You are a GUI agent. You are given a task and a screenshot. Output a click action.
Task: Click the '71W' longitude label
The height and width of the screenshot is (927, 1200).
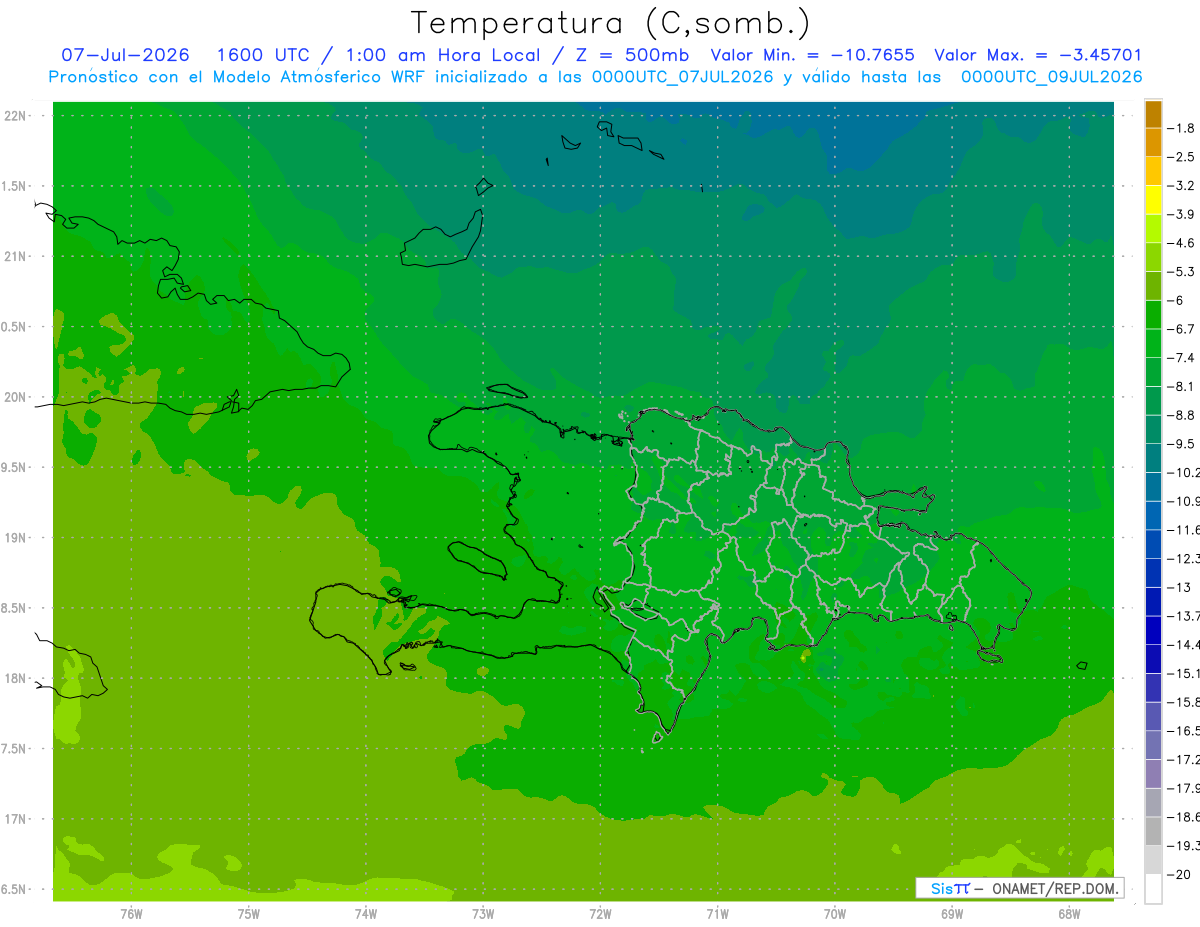point(717,913)
